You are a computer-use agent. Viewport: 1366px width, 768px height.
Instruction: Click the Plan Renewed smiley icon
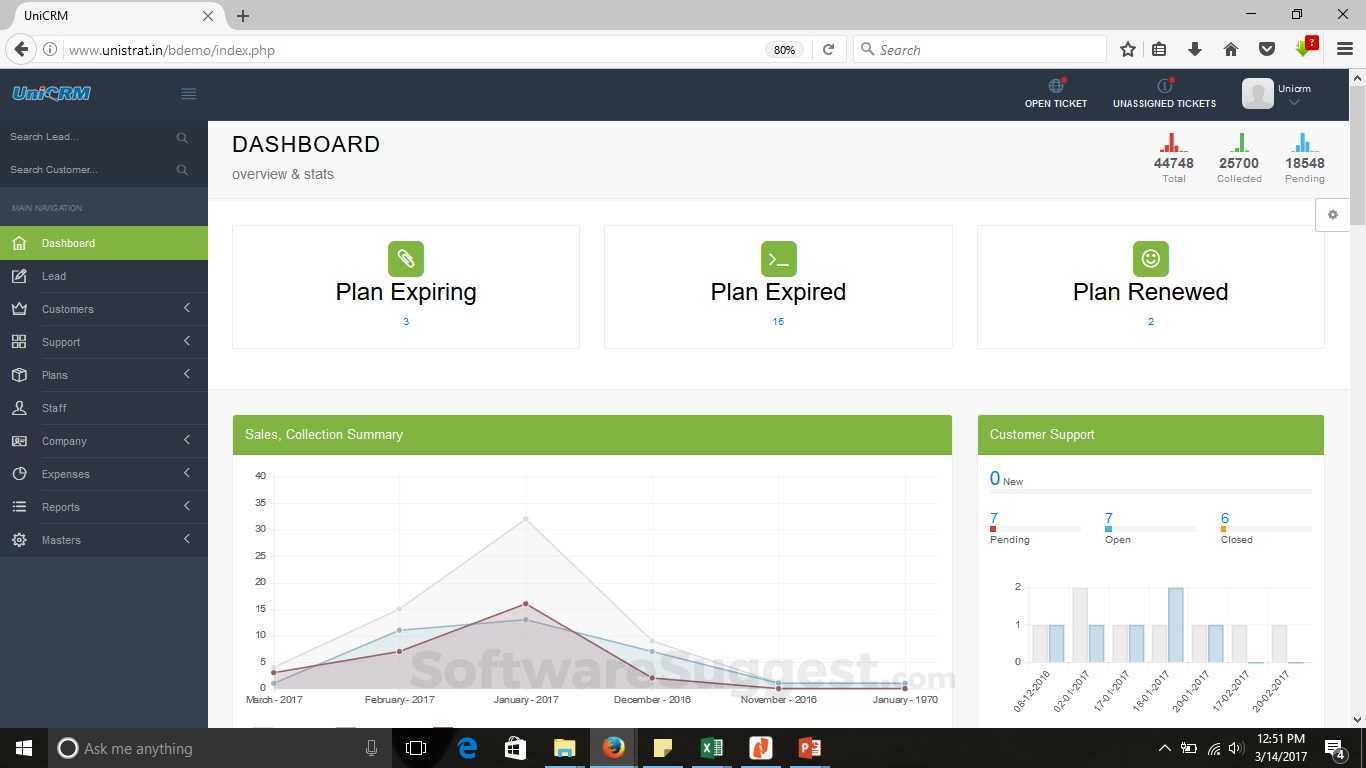pyautogui.click(x=1150, y=258)
